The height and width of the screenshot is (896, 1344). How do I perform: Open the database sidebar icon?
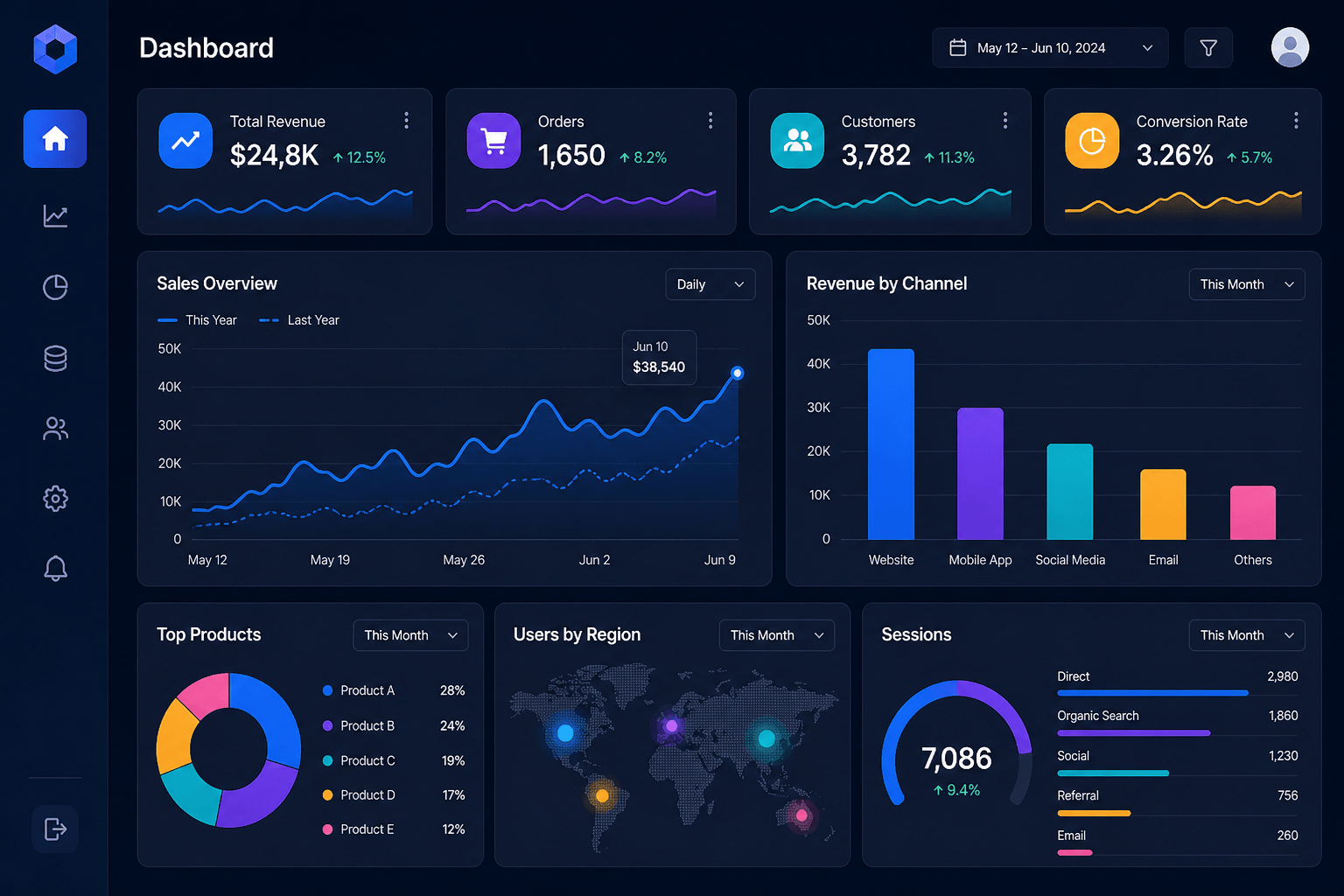[x=55, y=358]
